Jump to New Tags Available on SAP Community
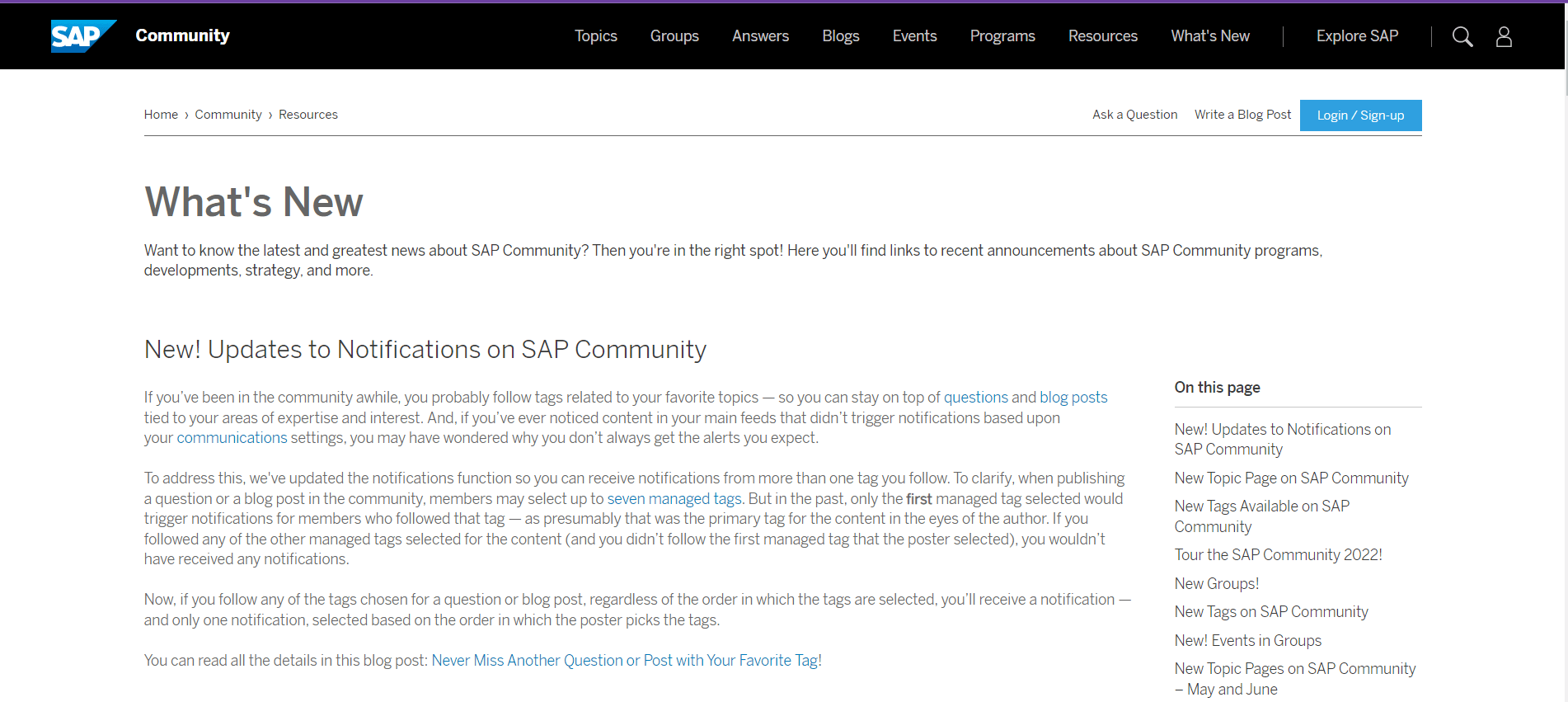1568x702 pixels. pyautogui.click(x=1262, y=516)
